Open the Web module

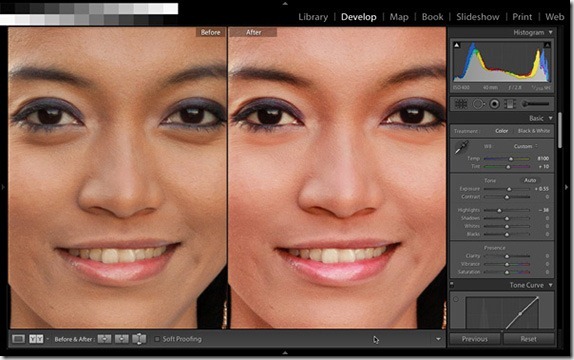[555, 17]
